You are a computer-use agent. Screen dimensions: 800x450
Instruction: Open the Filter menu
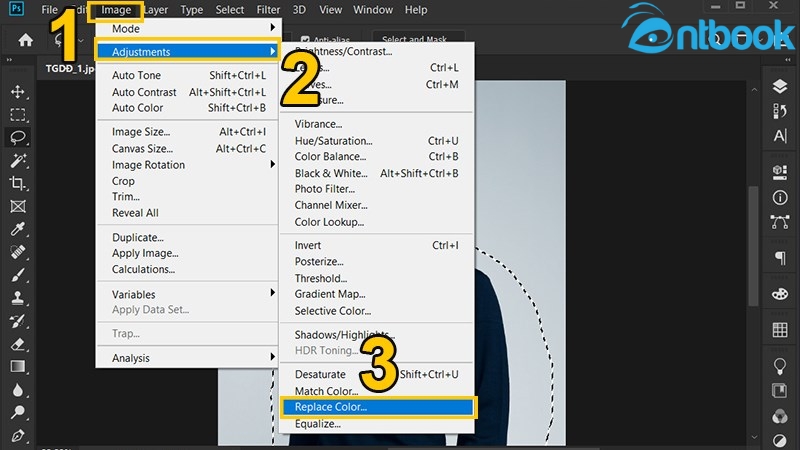[x=268, y=10]
